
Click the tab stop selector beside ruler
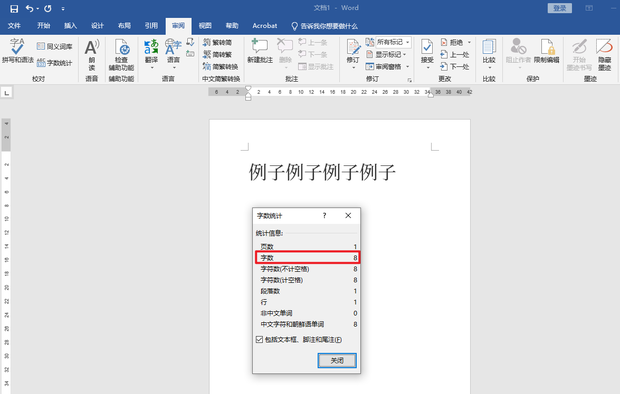(7, 93)
